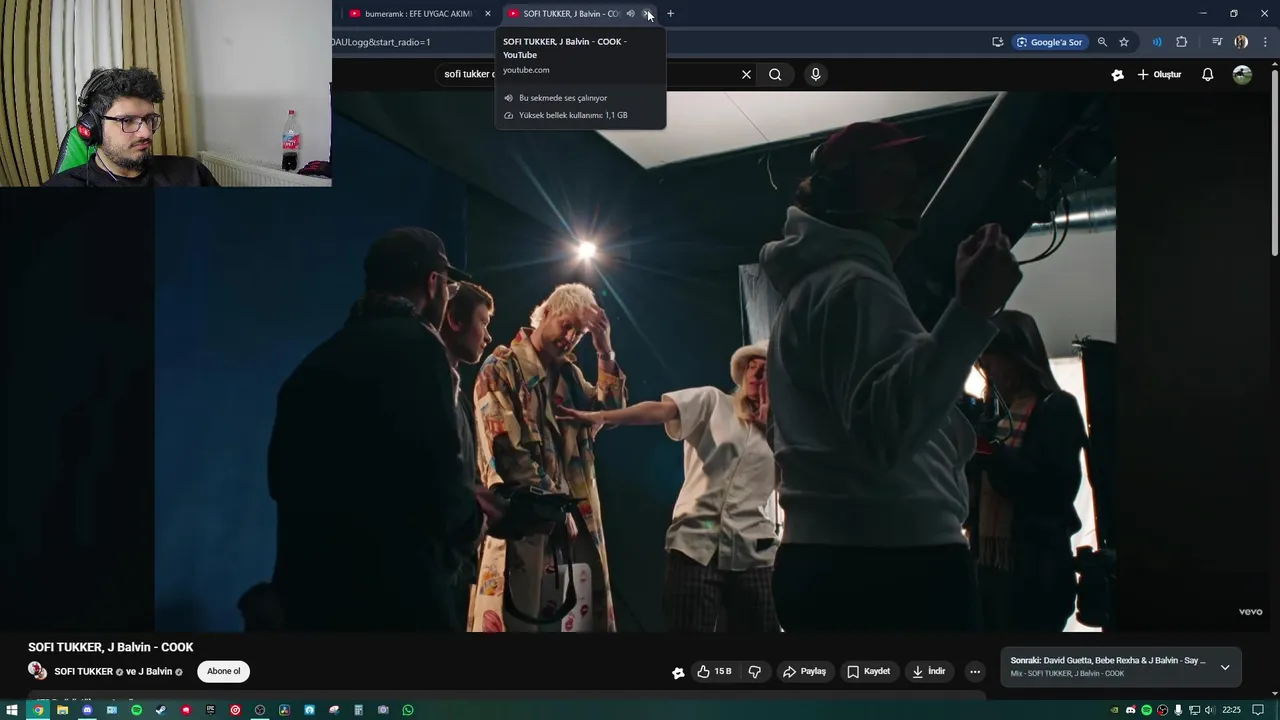The height and width of the screenshot is (720, 1280).
Task: Expand the Sonraki mix playlist chevron
Action: point(1225,667)
